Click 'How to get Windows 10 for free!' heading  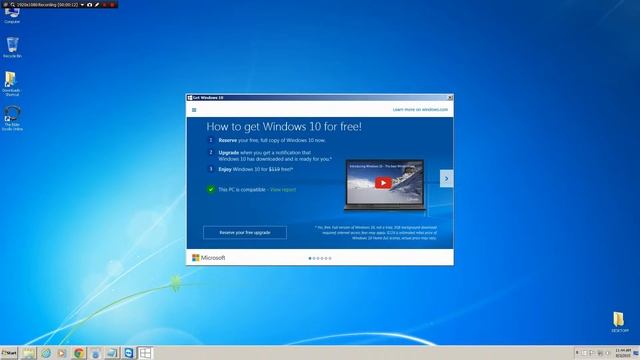click(x=284, y=127)
